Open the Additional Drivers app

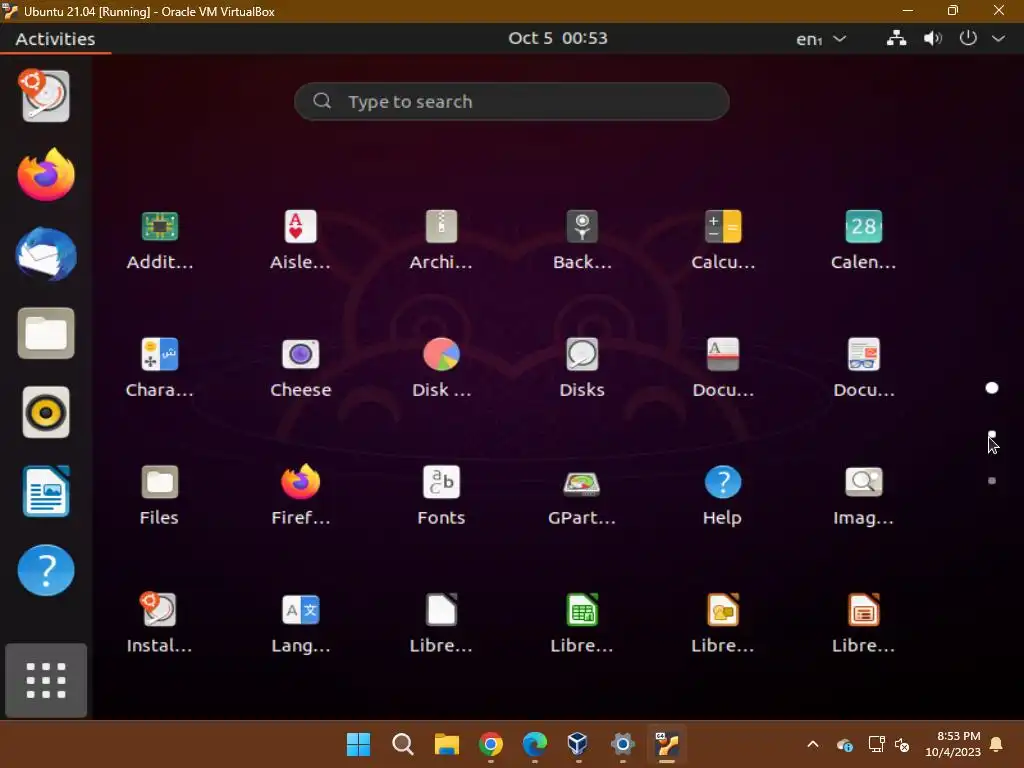pos(160,240)
